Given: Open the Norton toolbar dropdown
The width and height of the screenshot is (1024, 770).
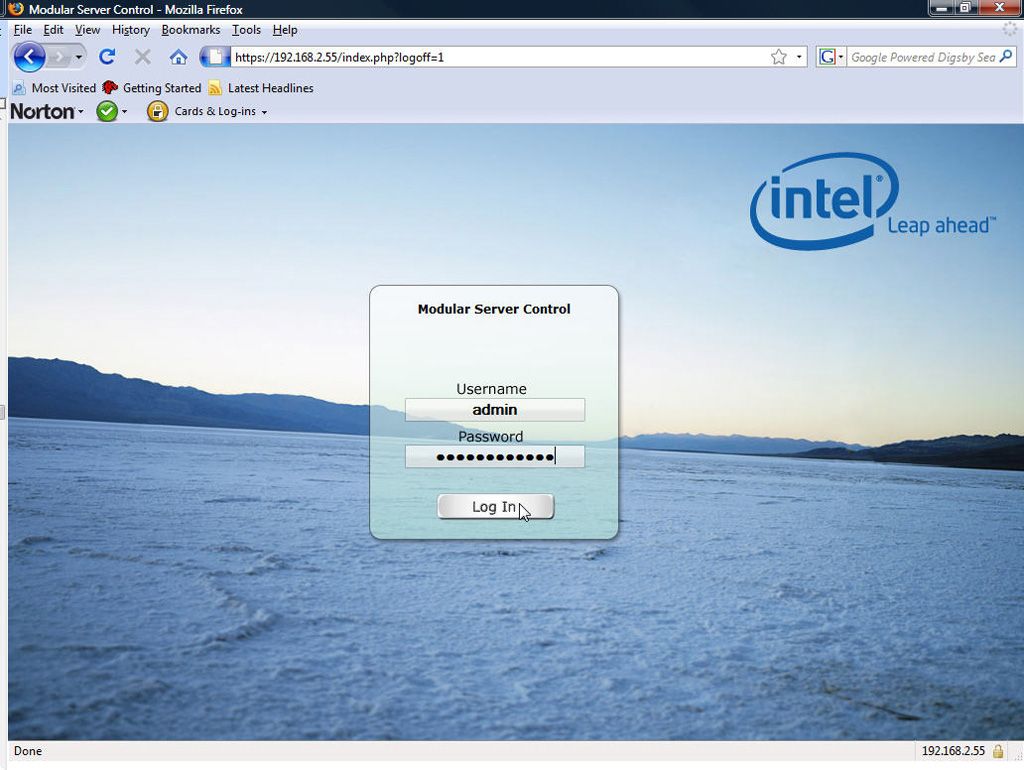Looking at the screenshot, I should [80, 111].
